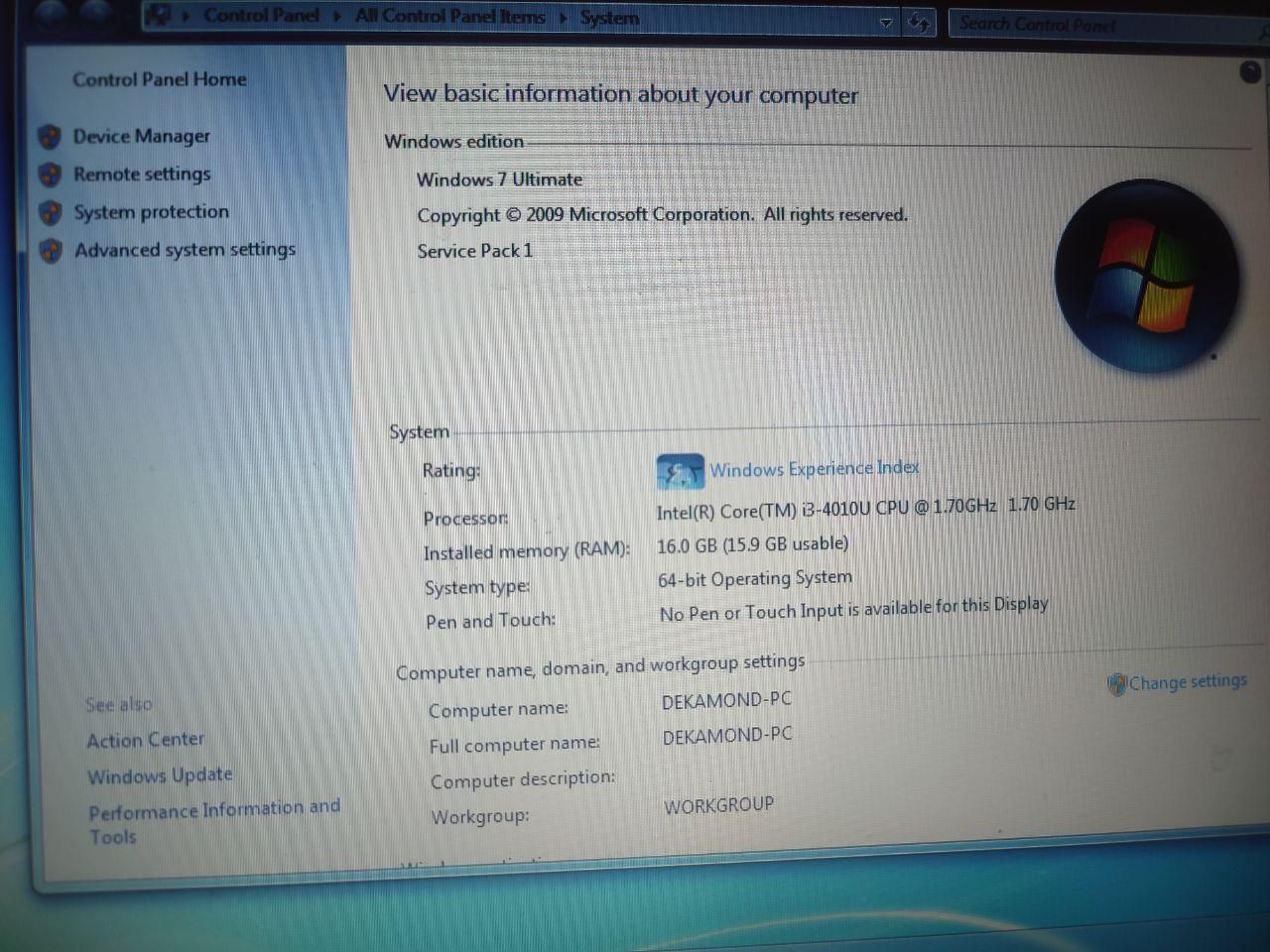Viewport: 1270px width, 952px height.
Task: Click All Control Panel Items breadcrumb
Action: 450,16
